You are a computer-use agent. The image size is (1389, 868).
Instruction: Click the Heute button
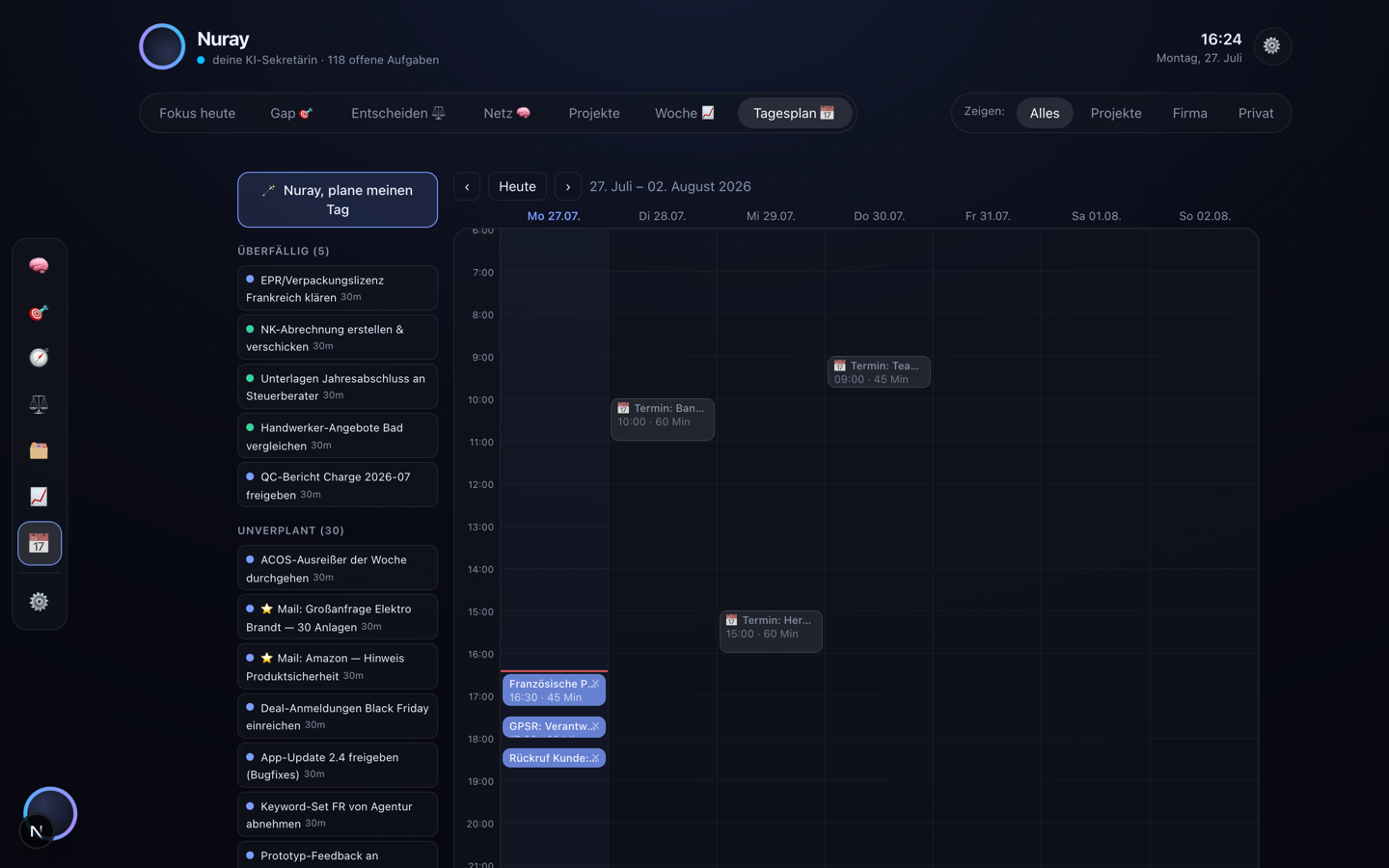517,186
